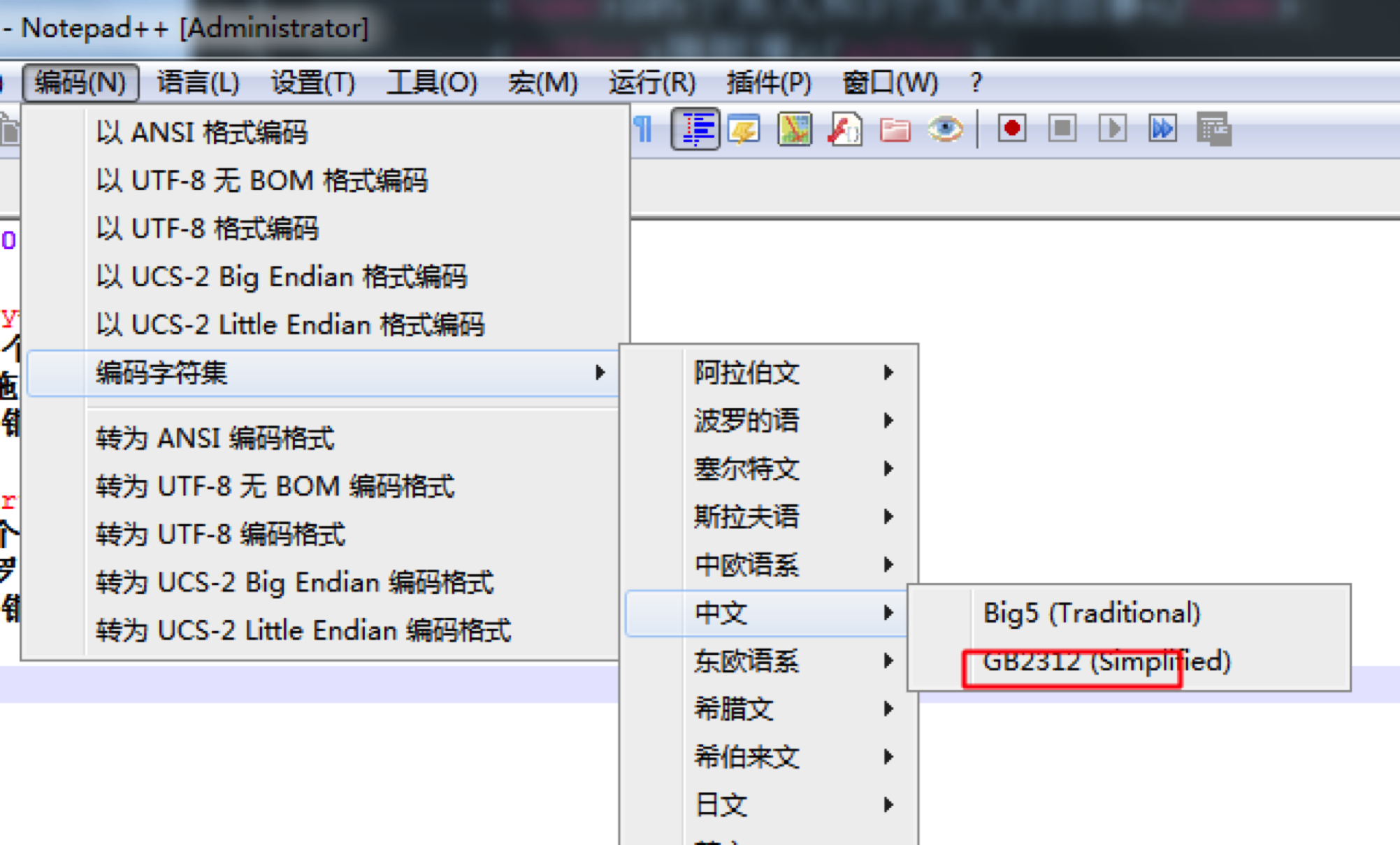The width and height of the screenshot is (1400, 845).
Task: Open the document map icon
Action: [x=795, y=129]
